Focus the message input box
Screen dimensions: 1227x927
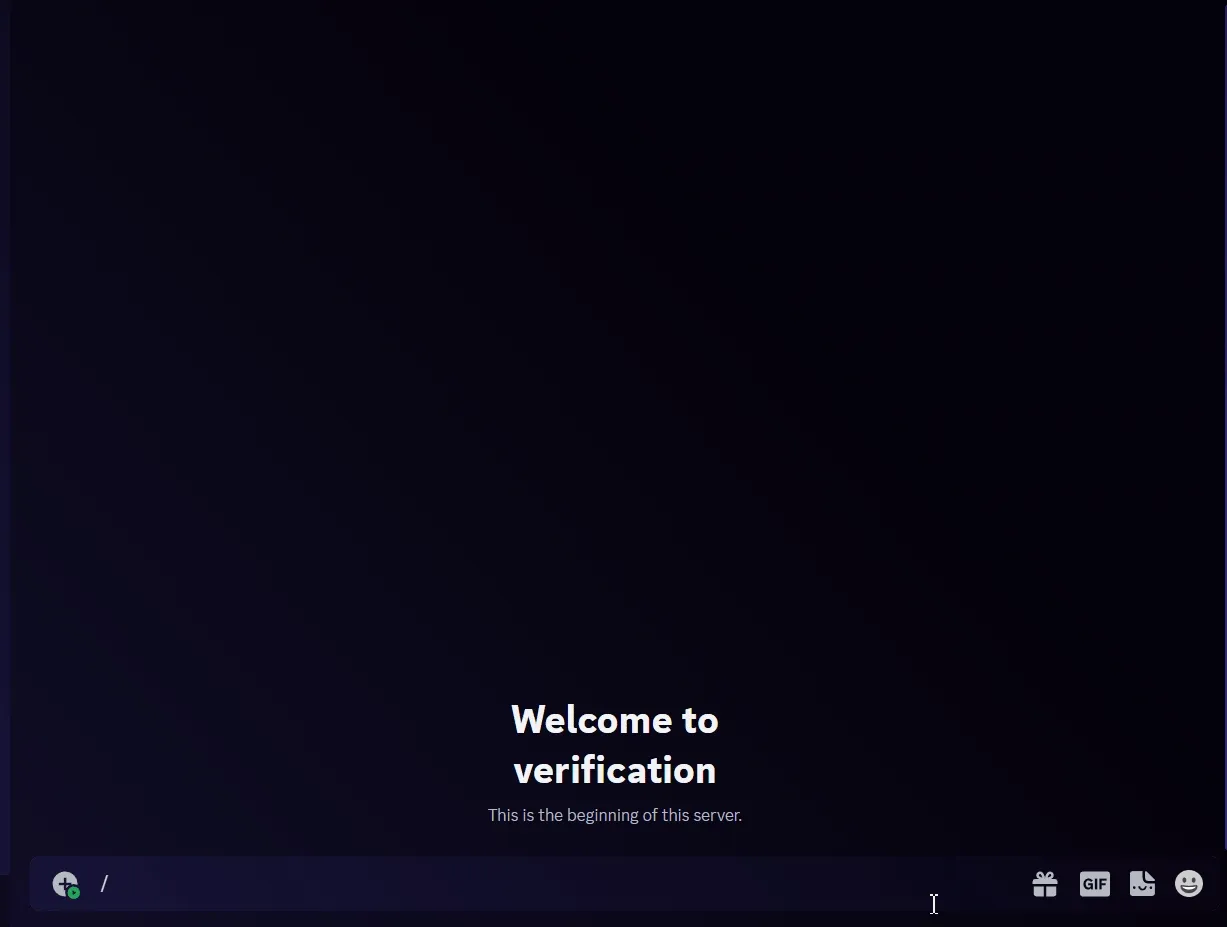click(500, 884)
